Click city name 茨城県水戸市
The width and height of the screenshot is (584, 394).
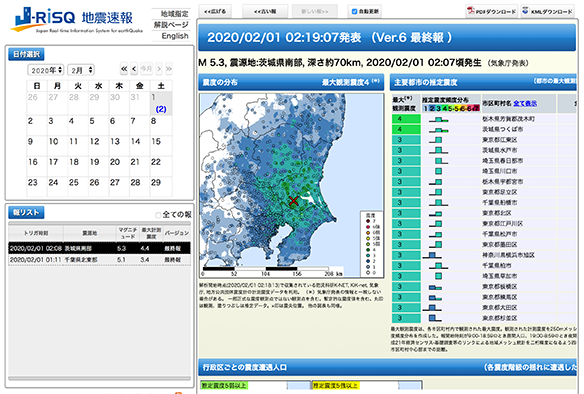pos(500,150)
